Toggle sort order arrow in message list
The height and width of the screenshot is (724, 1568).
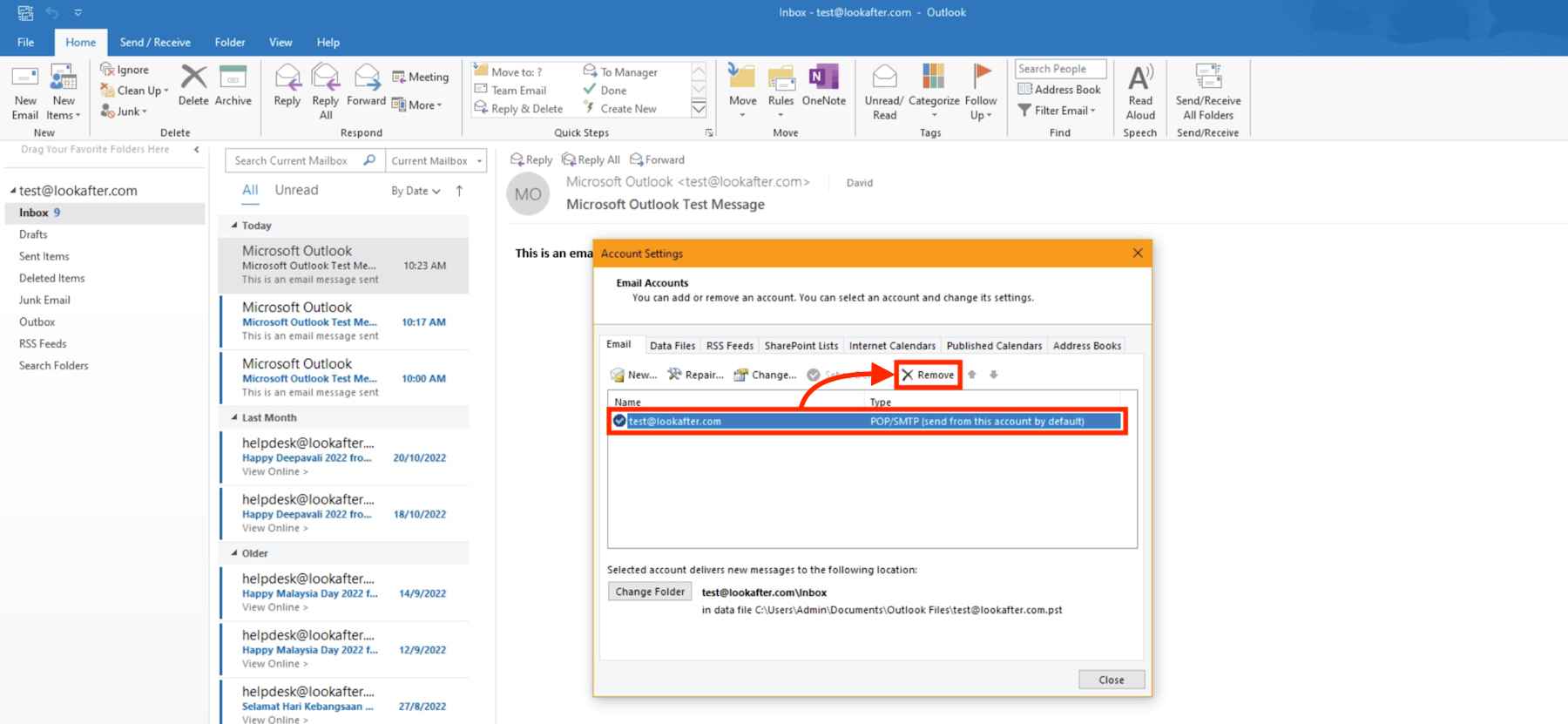459,191
